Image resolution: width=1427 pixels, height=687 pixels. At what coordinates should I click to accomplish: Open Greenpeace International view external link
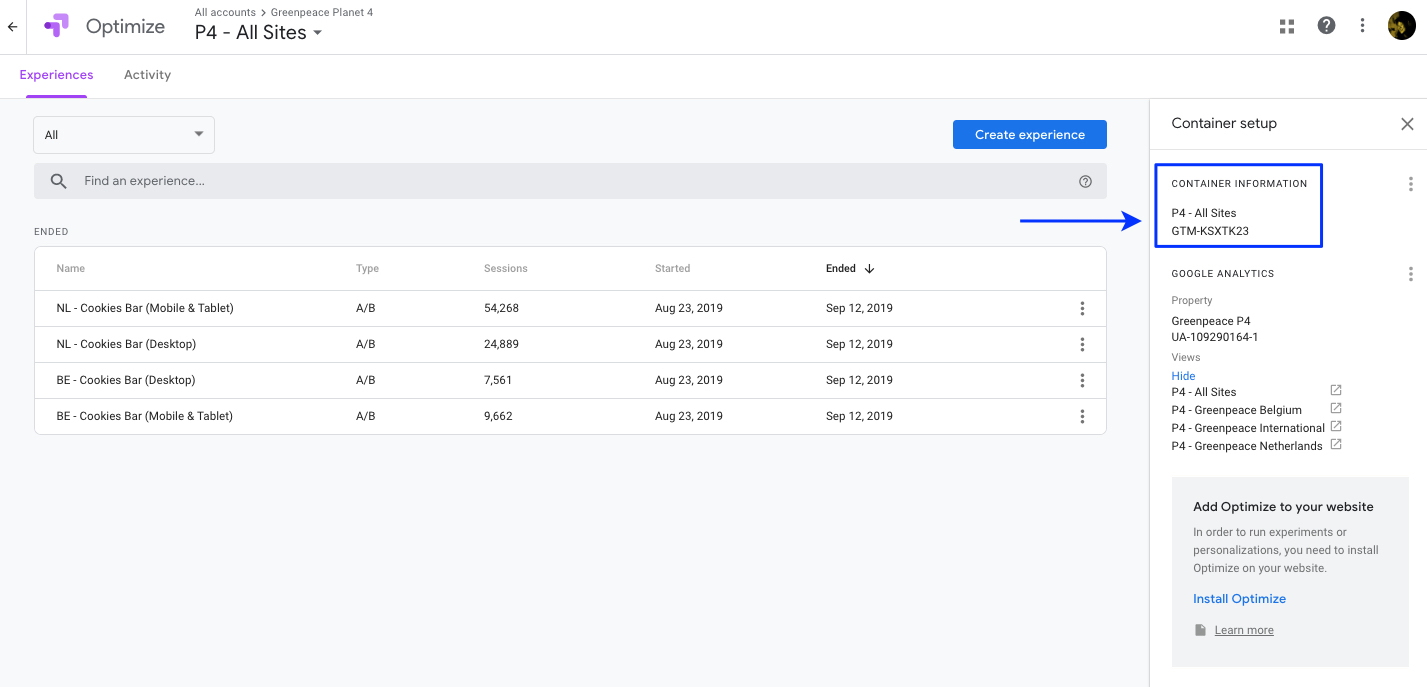point(1335,427)
